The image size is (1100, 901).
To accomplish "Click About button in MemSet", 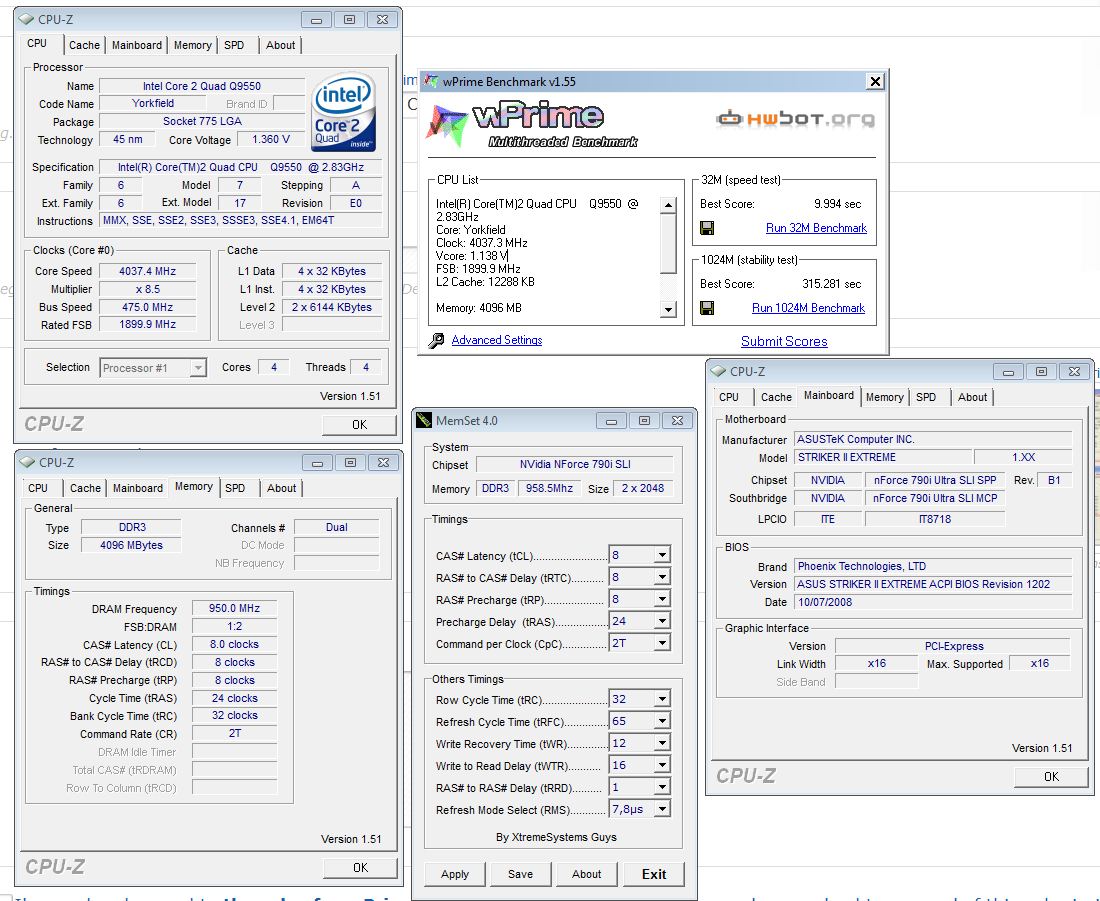I will pos(586,874).
